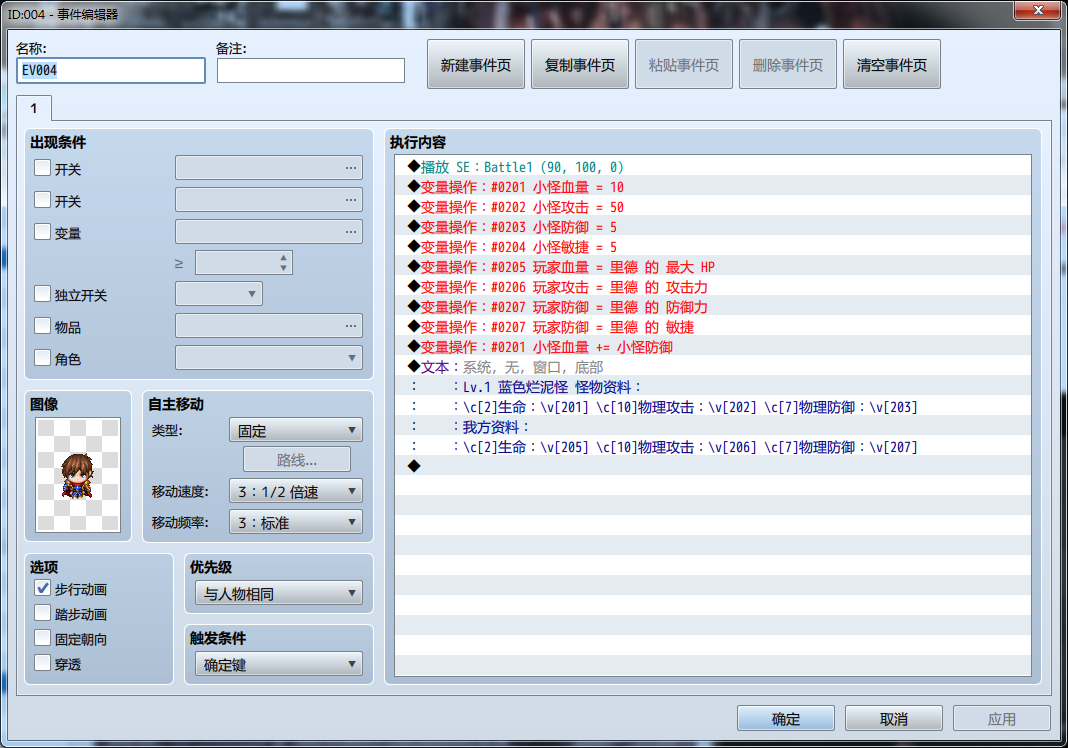Open the 角色 dropdown

pyautogui.click(x=268, y=358)
